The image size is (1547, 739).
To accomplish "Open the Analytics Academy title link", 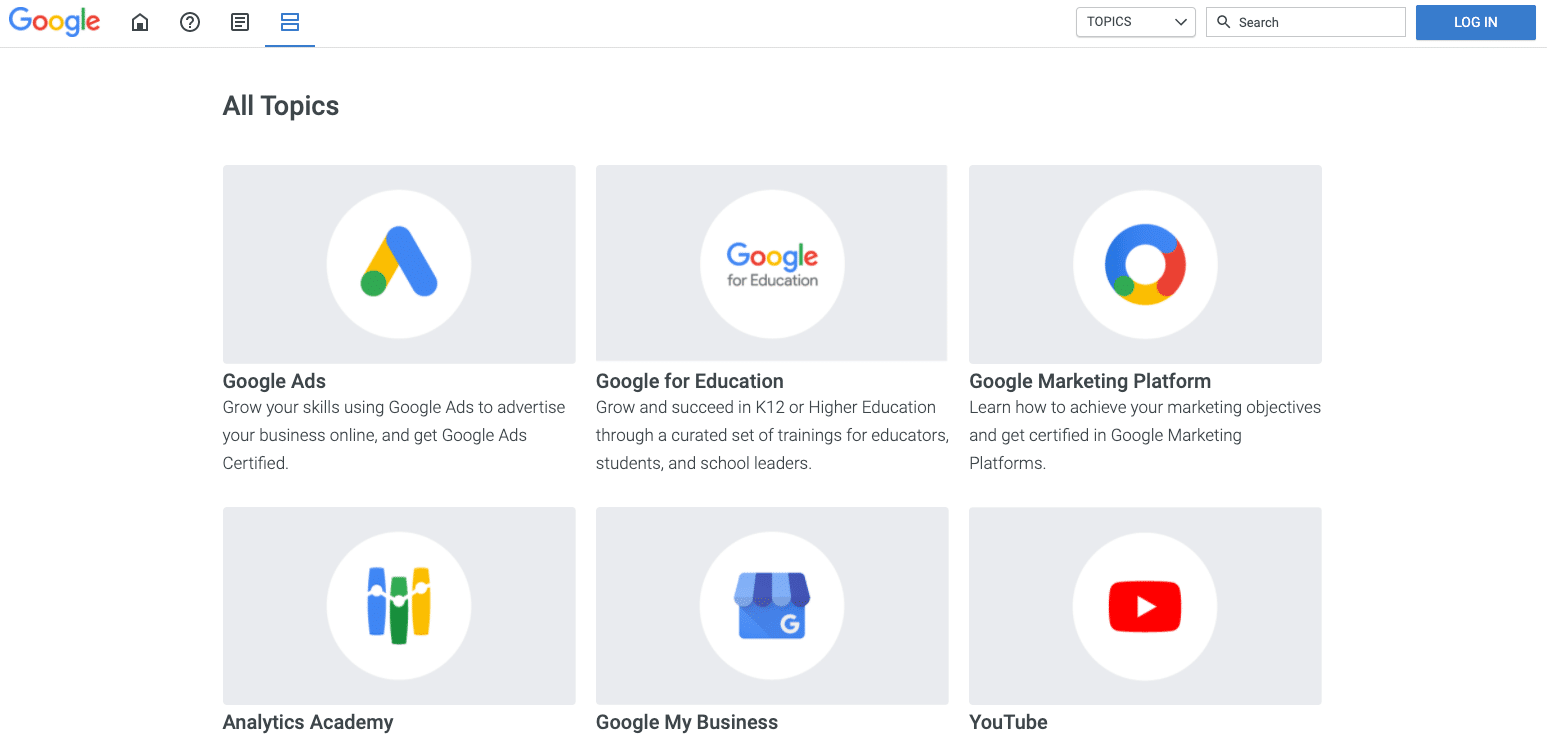I will tap(307, 722).
